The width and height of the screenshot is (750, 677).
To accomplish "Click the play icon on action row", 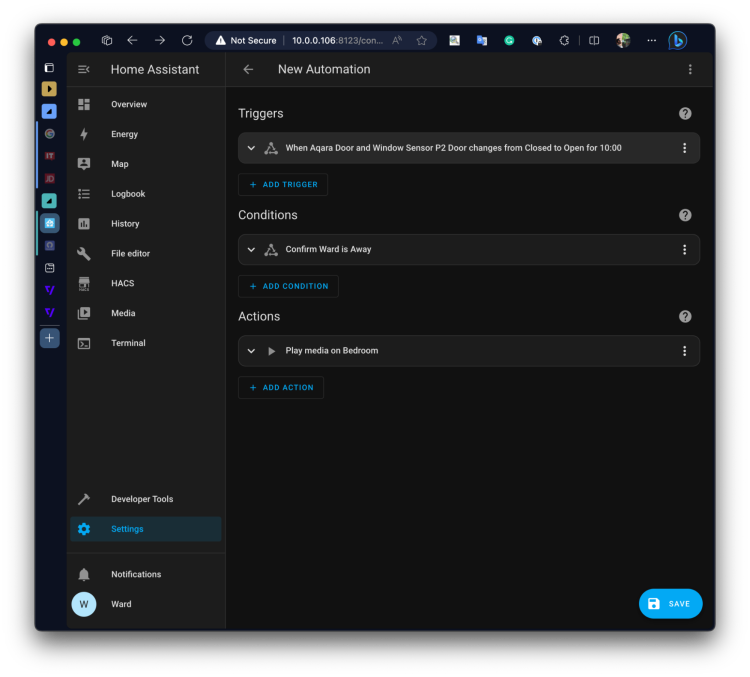I will pyautogui.click(x=271, y=351).
